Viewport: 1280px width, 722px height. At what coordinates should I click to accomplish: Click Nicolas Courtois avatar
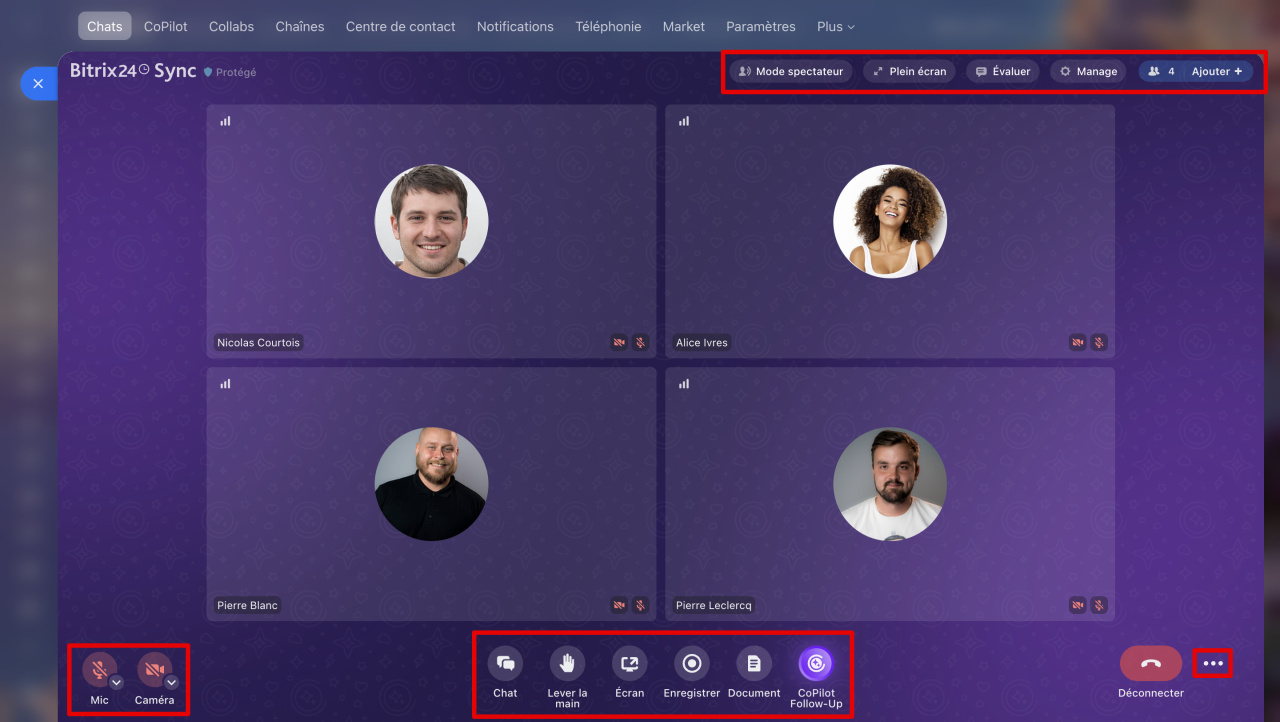431,221
